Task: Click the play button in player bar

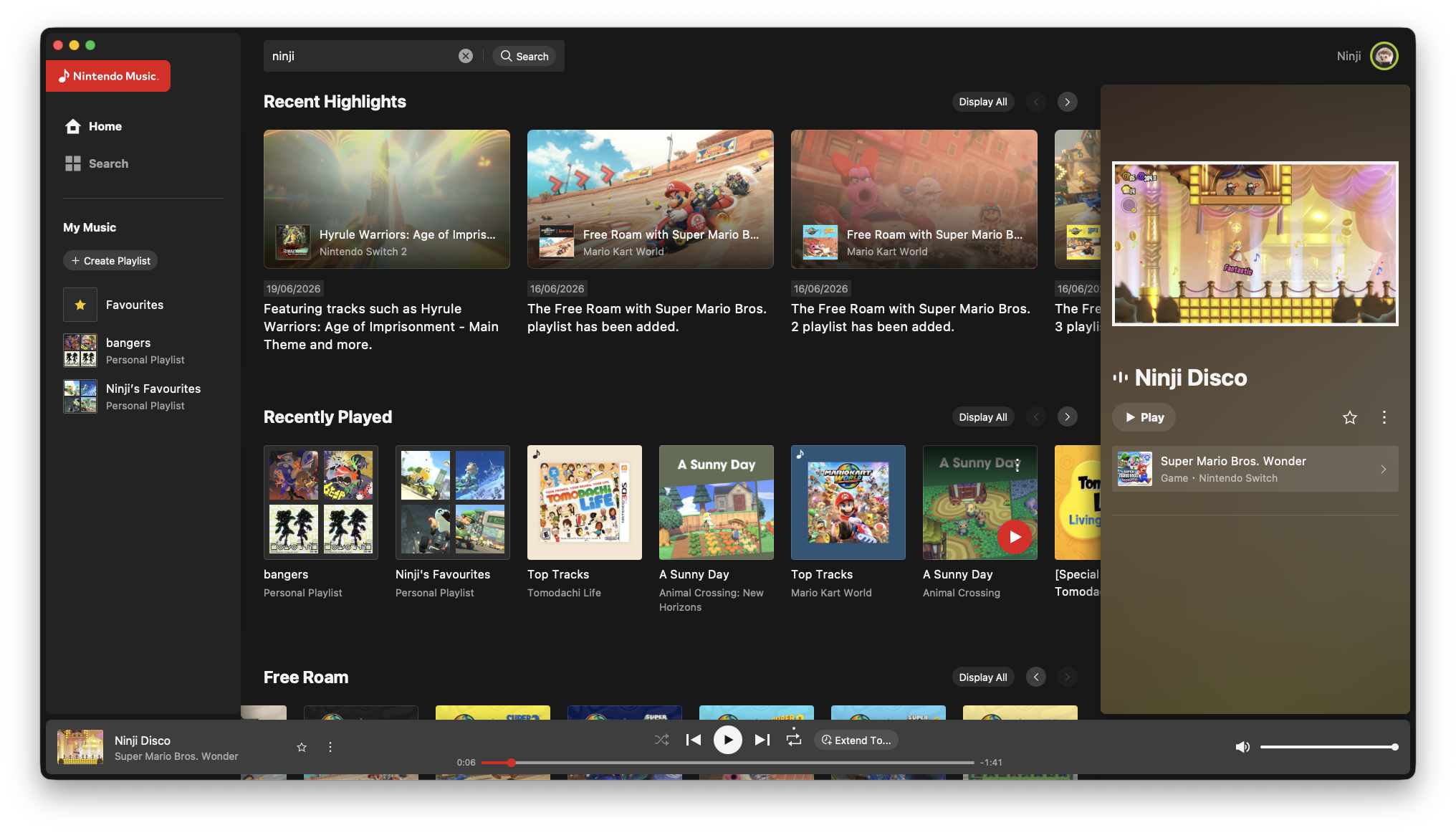Action: click(728, 740)
